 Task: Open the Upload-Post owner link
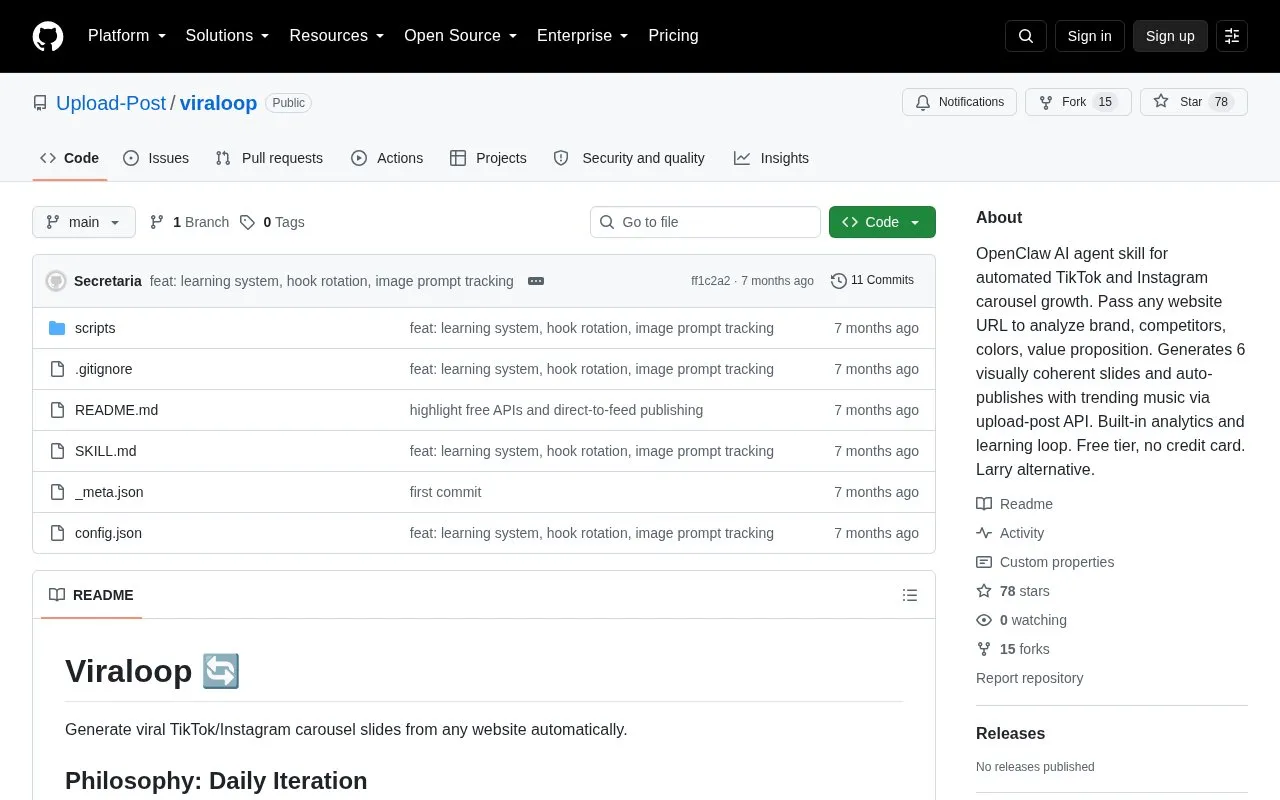(x=111, y=103)
